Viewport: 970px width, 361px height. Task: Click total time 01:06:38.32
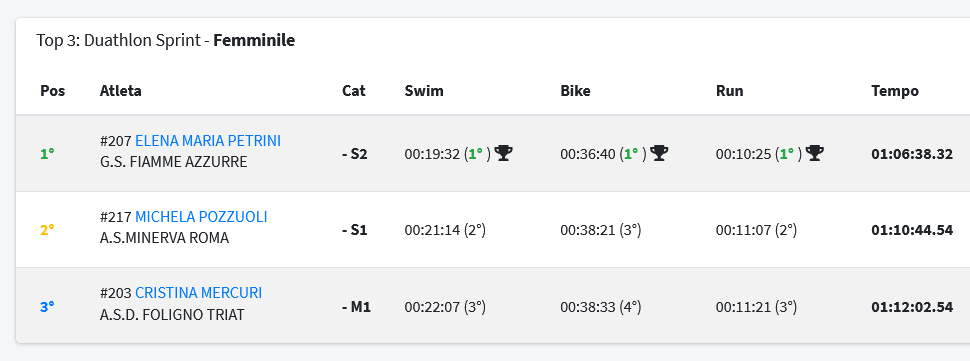(912, 154)
